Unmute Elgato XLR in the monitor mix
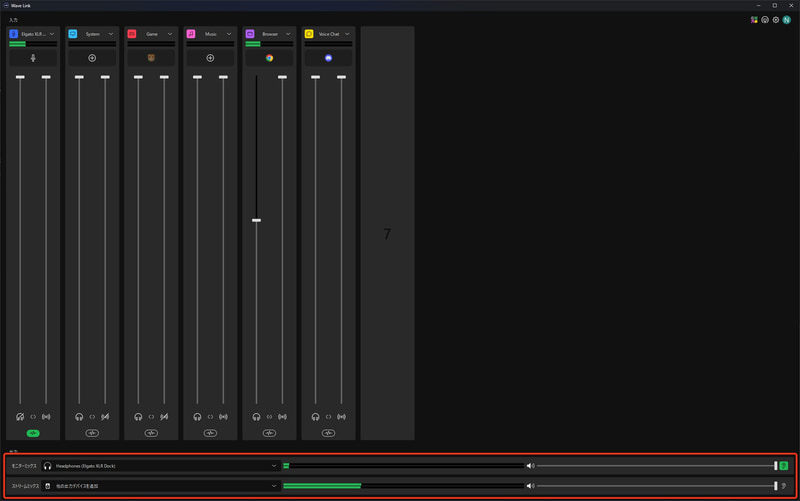Viewport: 800px width, 501px height. pyautogui.click(x=20, y=417)
